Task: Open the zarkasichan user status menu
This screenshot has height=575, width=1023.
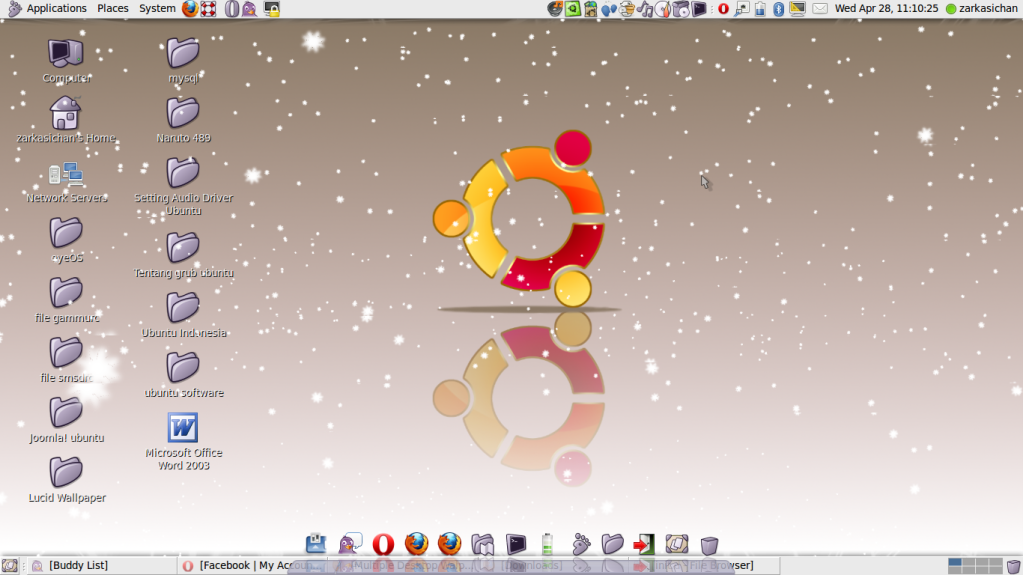Action: pos(981,8)
